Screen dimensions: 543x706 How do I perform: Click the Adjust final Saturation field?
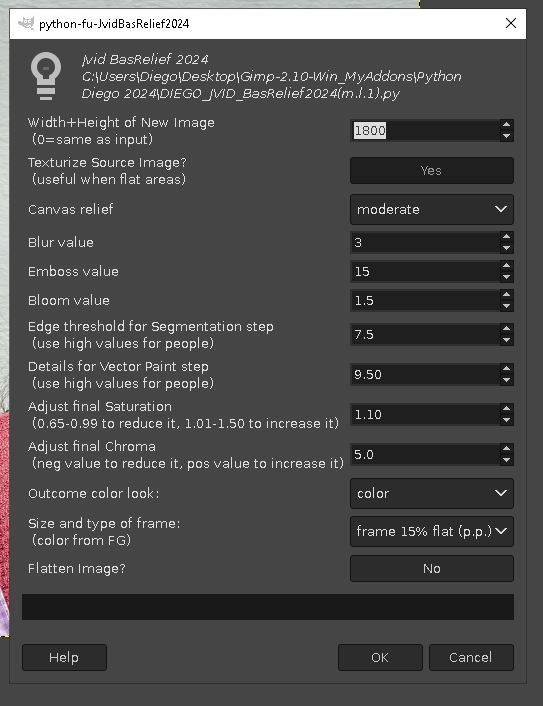point(425,414)
